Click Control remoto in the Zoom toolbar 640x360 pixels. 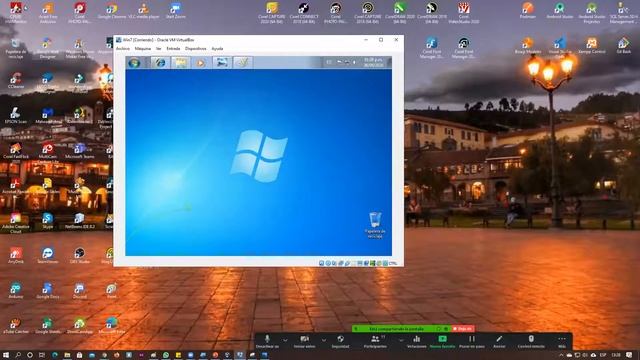[531, 342]
